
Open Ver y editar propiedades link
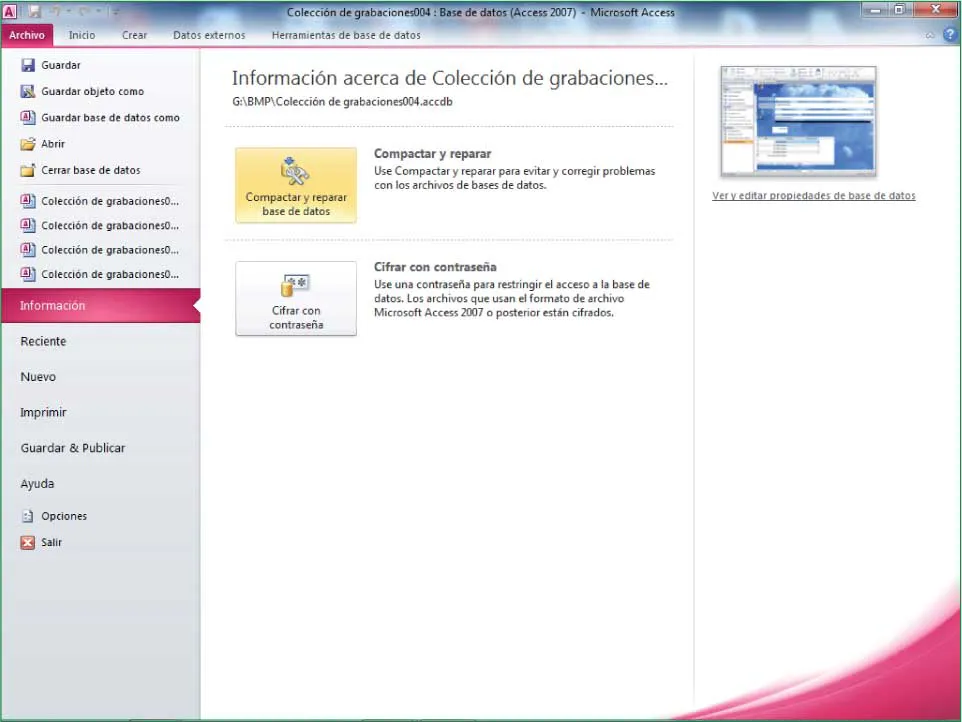point(813,196)
